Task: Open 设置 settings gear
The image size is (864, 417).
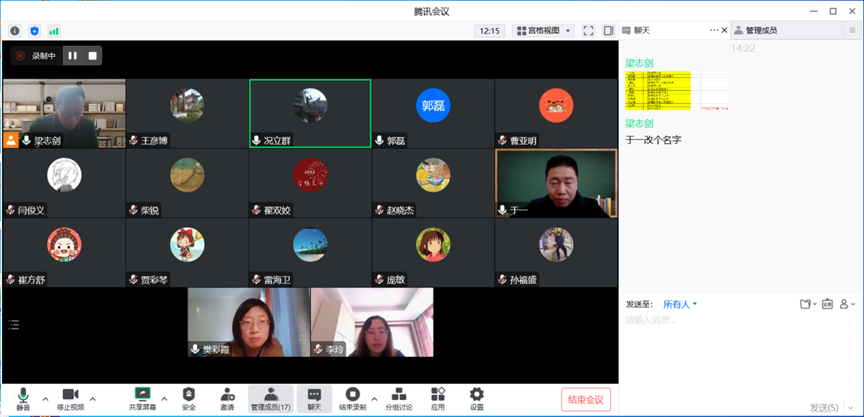Action: coord(476,399)
